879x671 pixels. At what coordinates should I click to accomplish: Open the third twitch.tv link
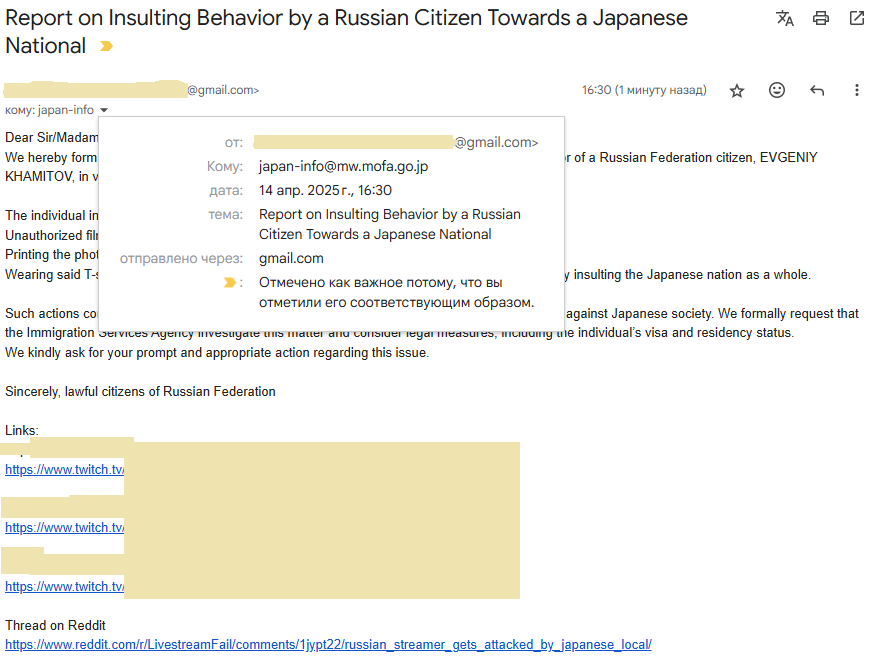click(x=64, y=586)
